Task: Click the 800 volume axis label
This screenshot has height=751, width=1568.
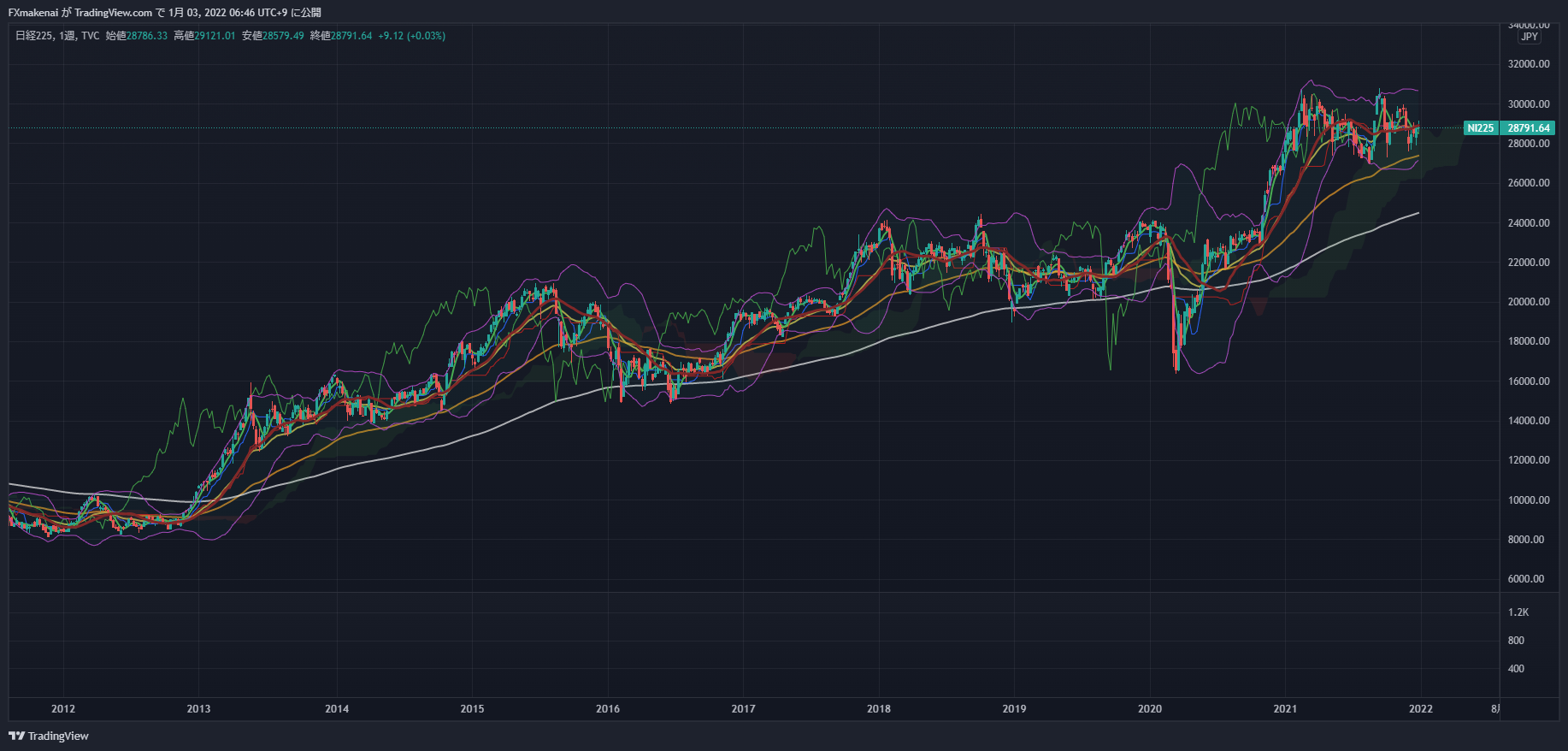Action: [x=1516, y=641]
